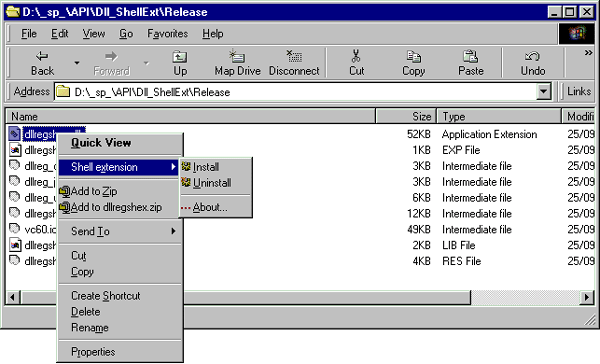Click the 3KB dllreg_c intermediate file icon
This screenshot has height=364, width=600.
tap(15, 165)
